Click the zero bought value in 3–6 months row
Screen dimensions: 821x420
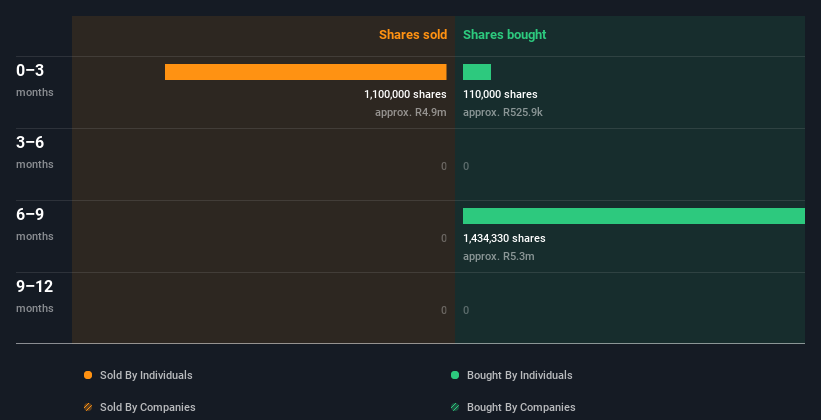[x=466, y=167]
